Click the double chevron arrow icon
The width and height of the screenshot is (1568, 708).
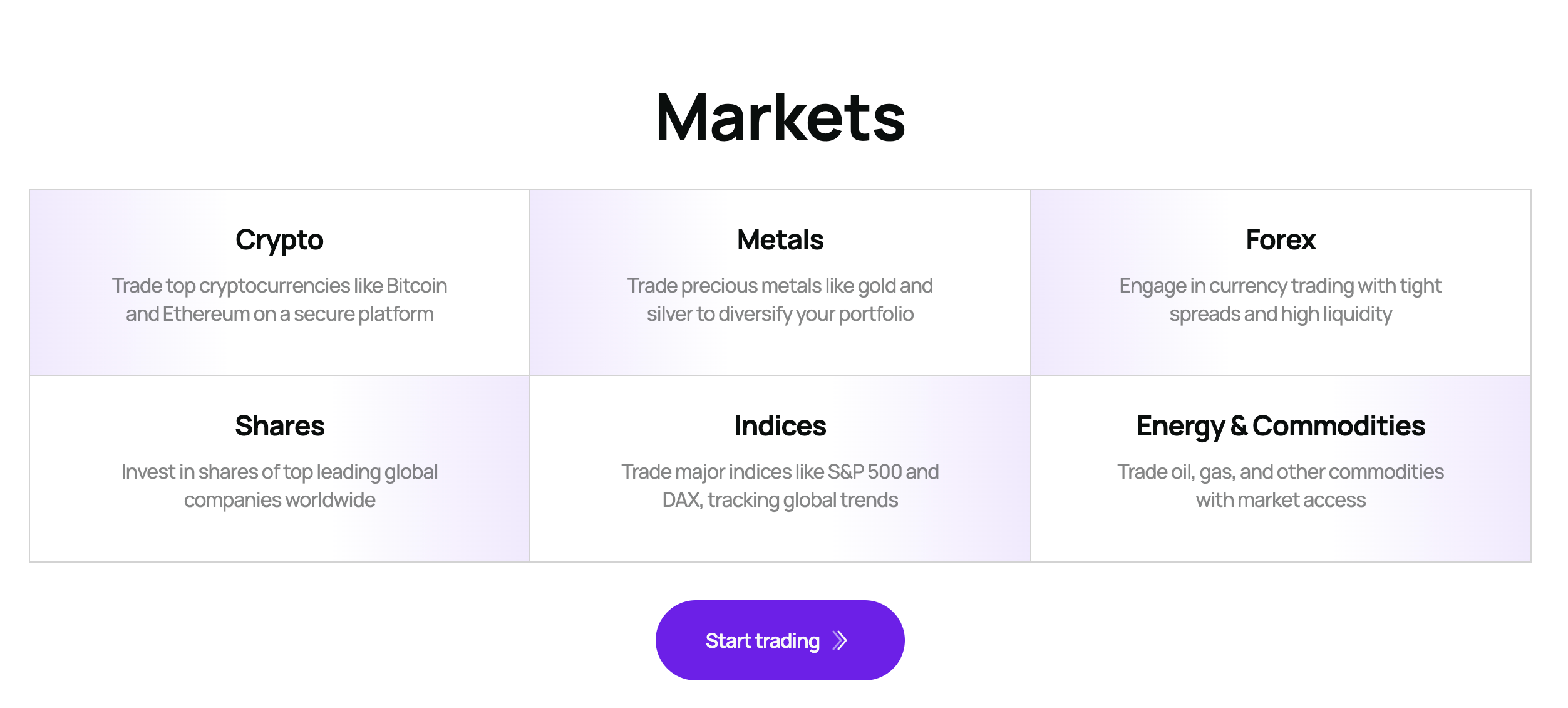(840, 640)
